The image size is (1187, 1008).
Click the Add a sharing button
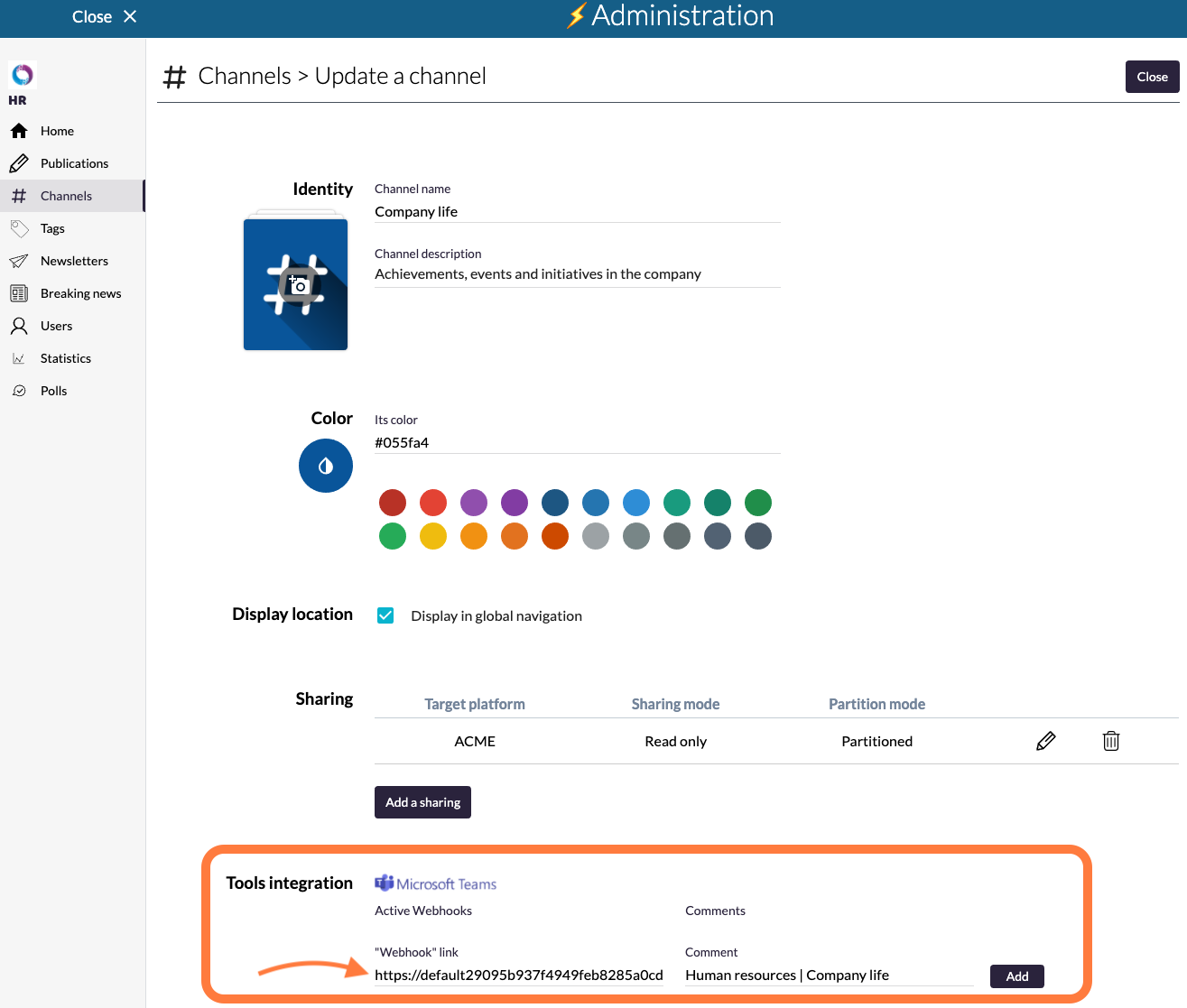click(x=422, y=802)
